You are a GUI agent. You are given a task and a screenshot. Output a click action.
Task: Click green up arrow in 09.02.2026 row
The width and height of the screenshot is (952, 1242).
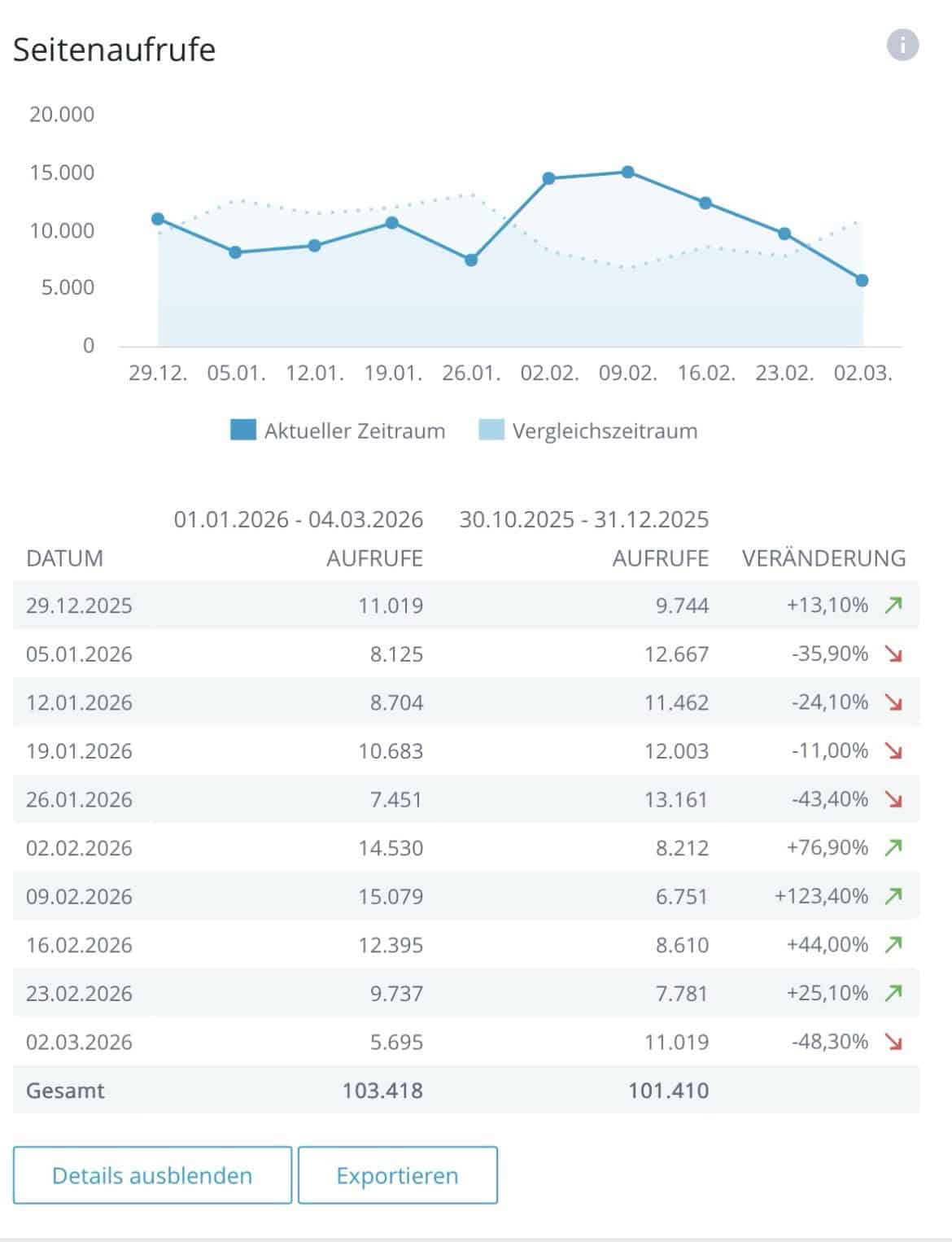pyautogui.click(x=893, y=896)
